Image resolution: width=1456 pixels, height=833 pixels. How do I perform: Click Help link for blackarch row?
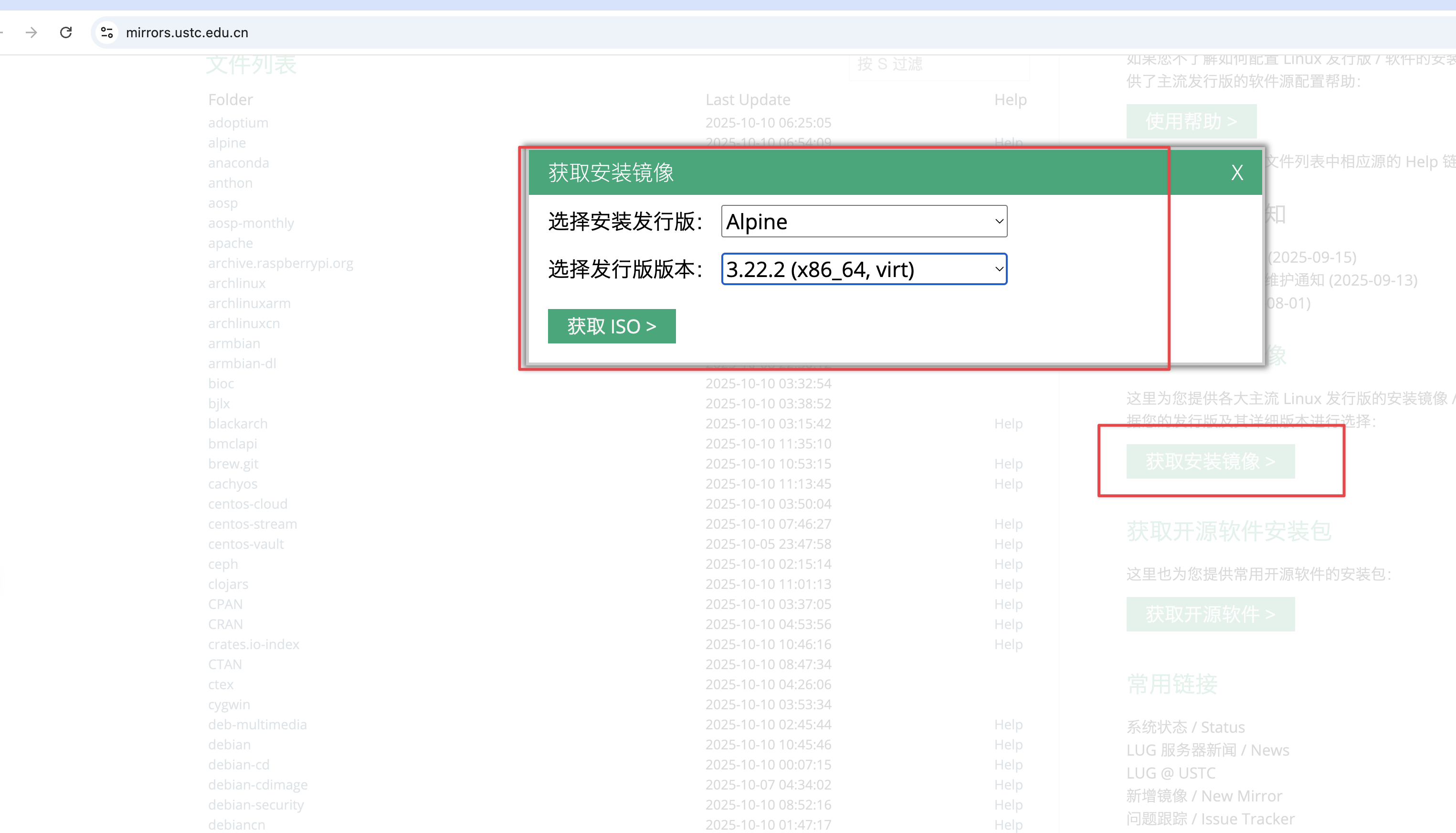point(1008,423)
